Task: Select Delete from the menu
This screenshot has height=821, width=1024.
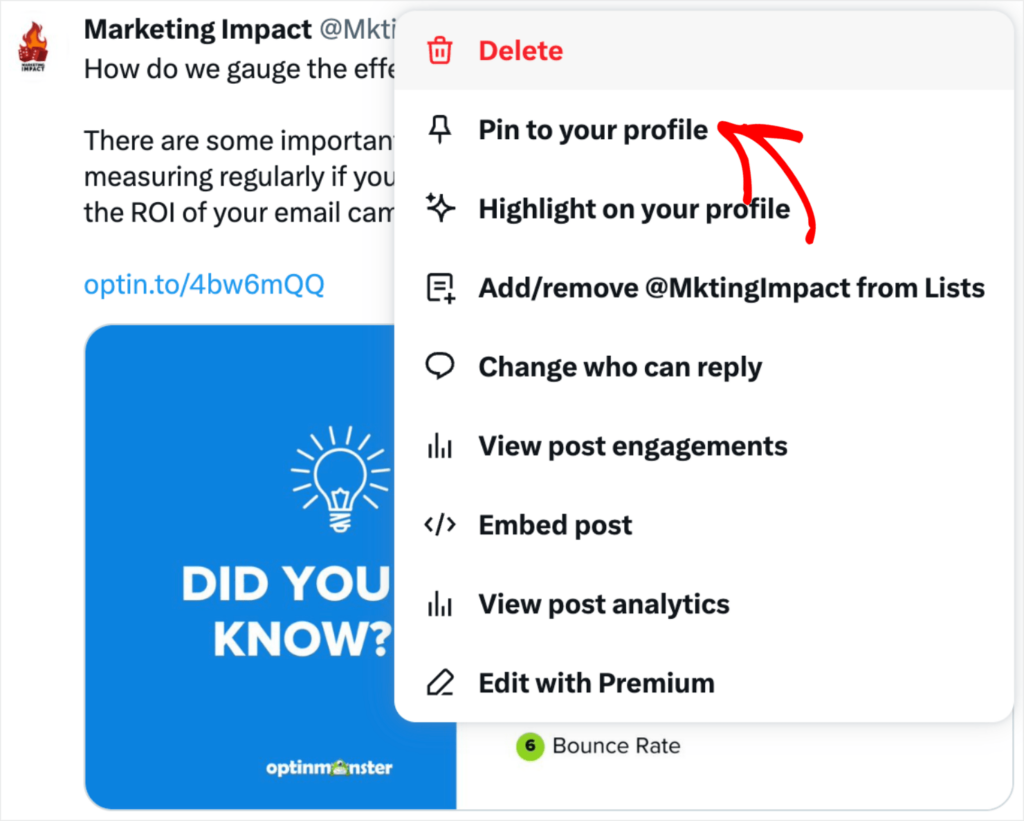Action: [x=521, y=50]
